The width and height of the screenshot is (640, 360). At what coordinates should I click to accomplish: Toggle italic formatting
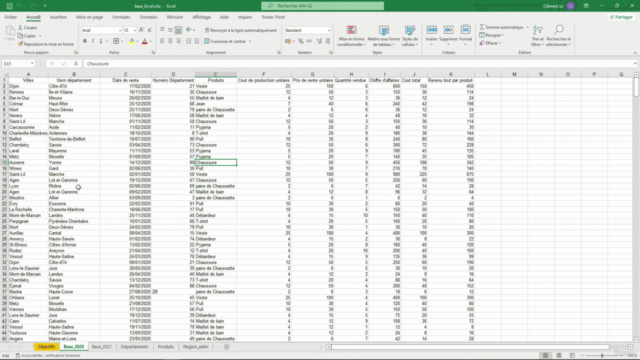[93, 41]
